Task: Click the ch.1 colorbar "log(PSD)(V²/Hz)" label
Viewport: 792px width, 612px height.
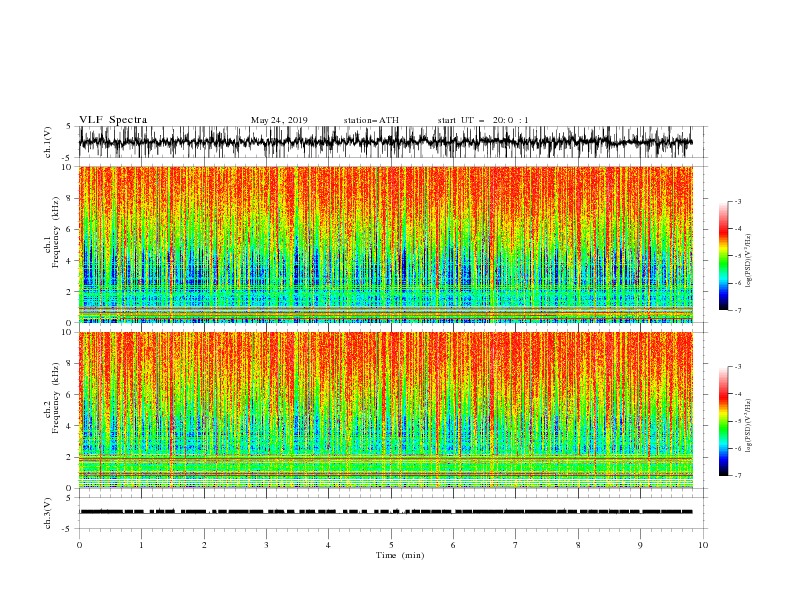Action: 748,261
